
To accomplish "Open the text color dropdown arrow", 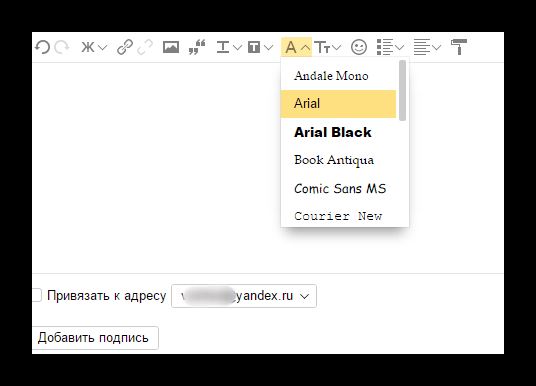I will pyautogui.click(x=237, y=48).
